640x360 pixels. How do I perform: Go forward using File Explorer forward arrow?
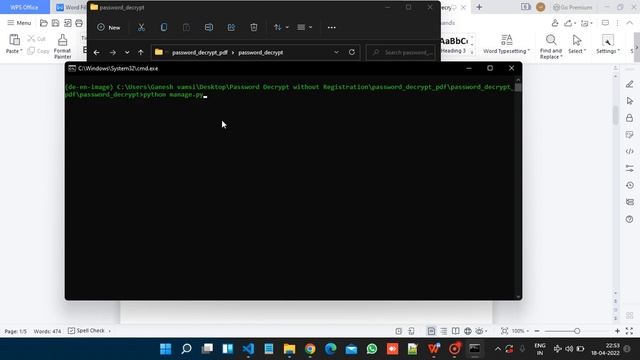click(113, 52)
